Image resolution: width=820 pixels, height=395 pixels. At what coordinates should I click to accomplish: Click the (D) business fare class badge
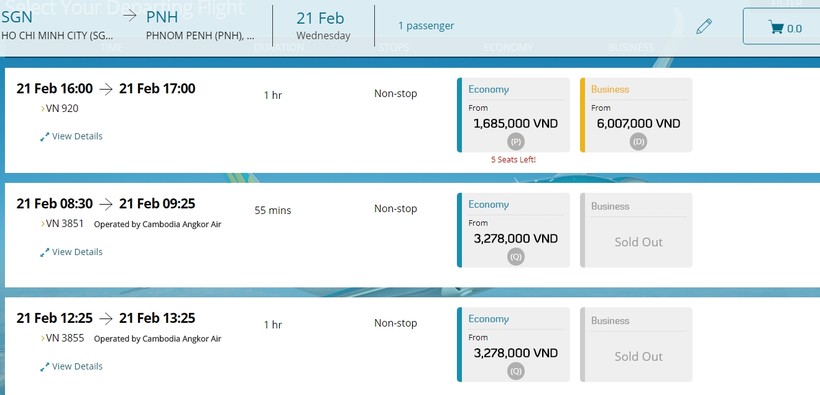click(638, 142)
